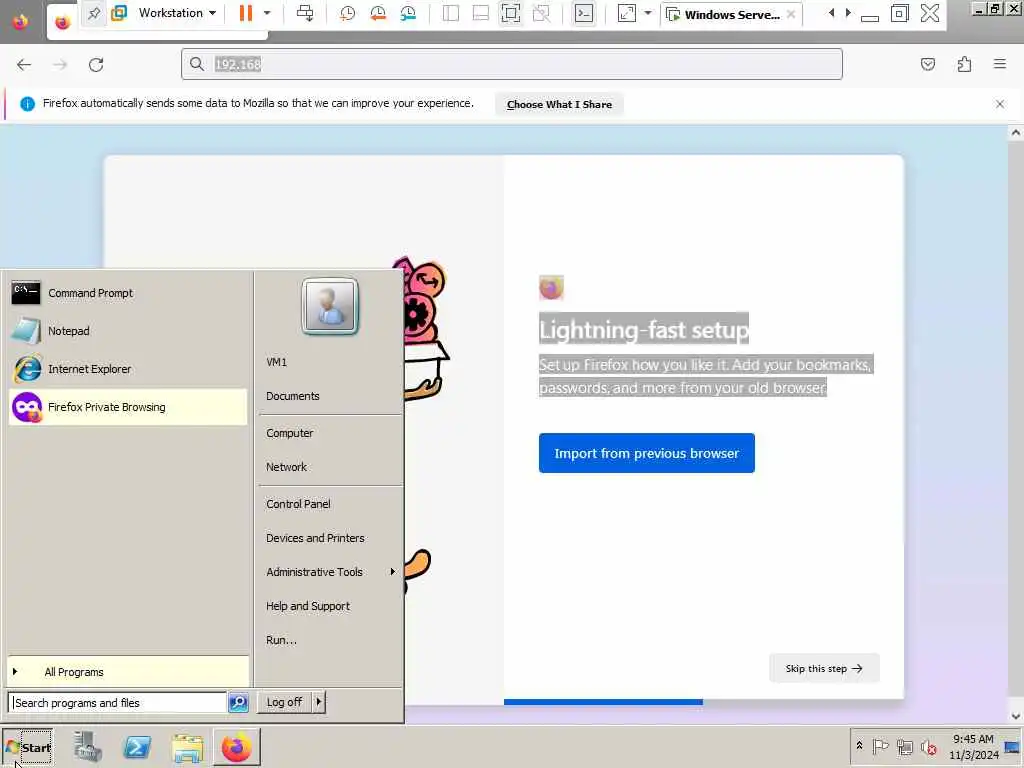The width and height of the screenshot is (1024, 768).
Task: Click Skip this step
Action: tap(824, 669)
